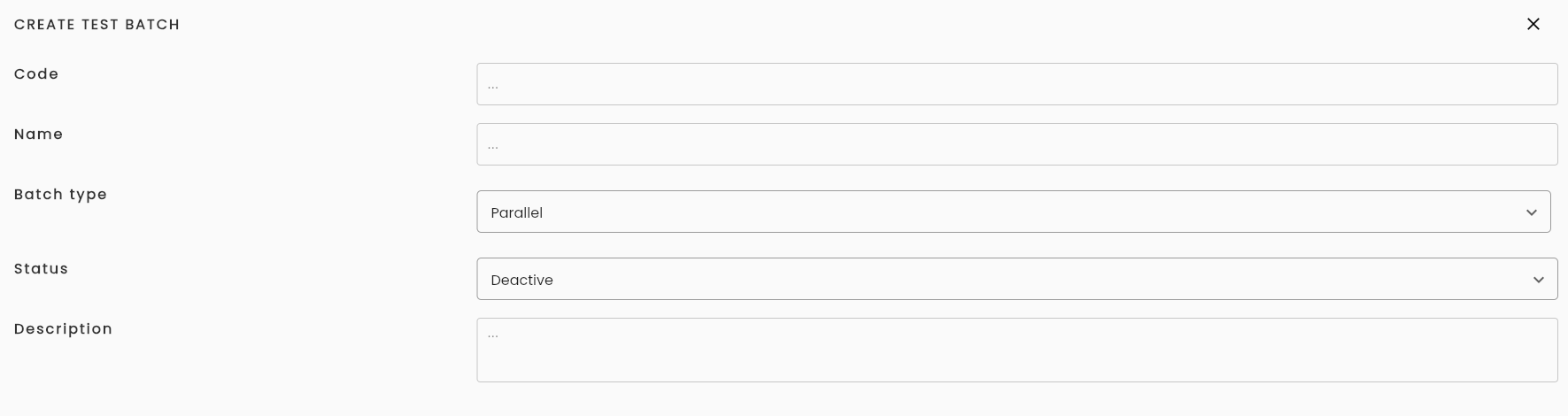The width and height of the screenshot is (1568, 416).
Task: Focus the Name text field
Action: click(1016, 144)
